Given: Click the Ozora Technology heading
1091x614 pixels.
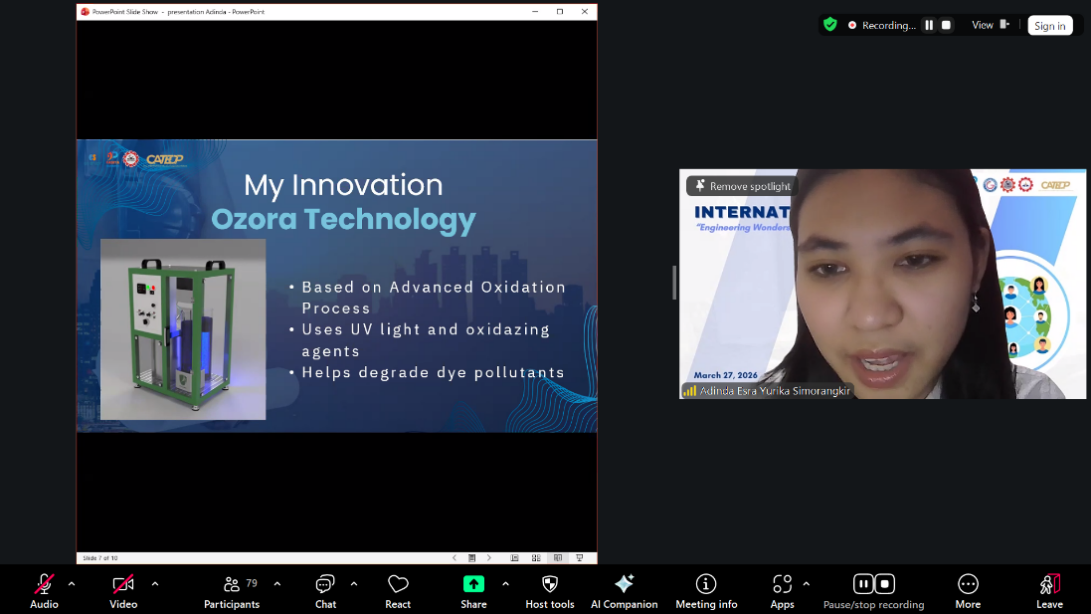Looking at the screenshot, I should 343,219.
